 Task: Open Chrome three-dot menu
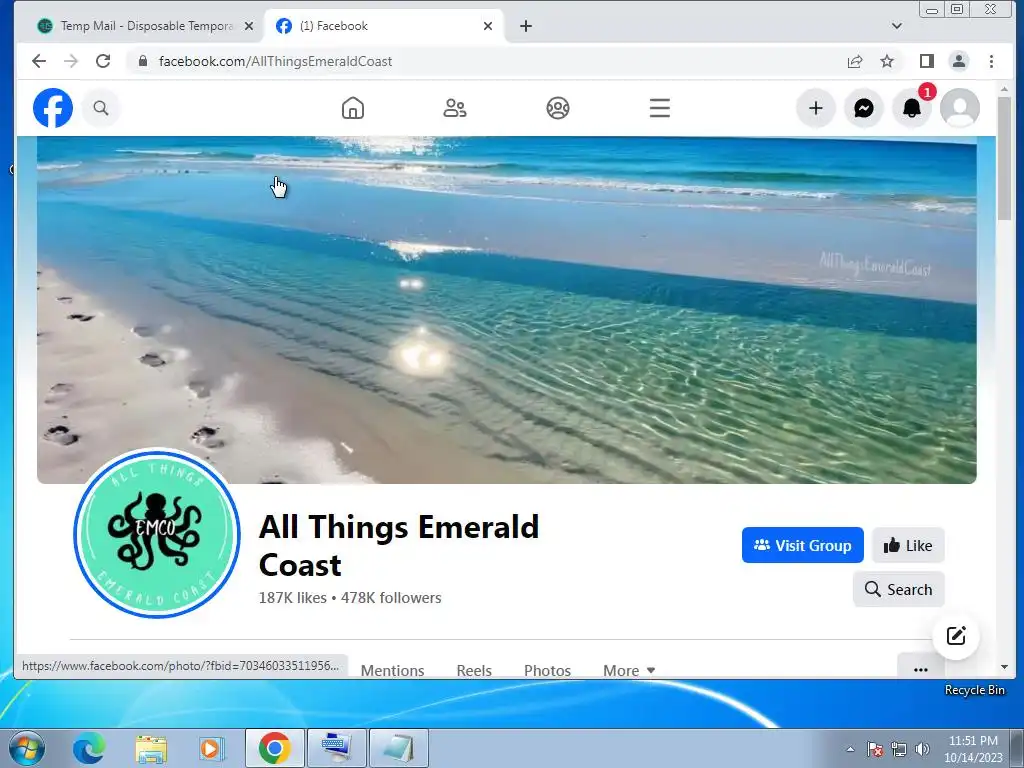point(991,61)
